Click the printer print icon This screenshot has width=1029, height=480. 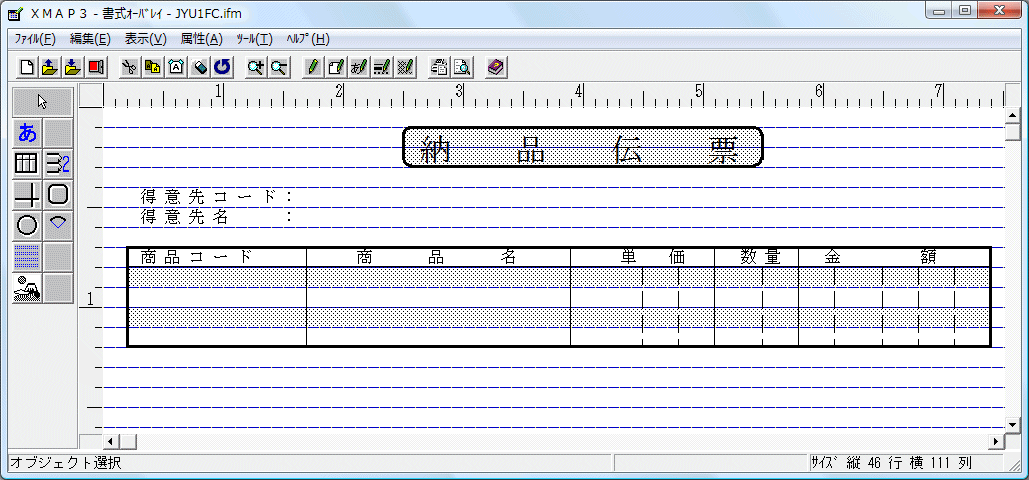click(438, 66)
